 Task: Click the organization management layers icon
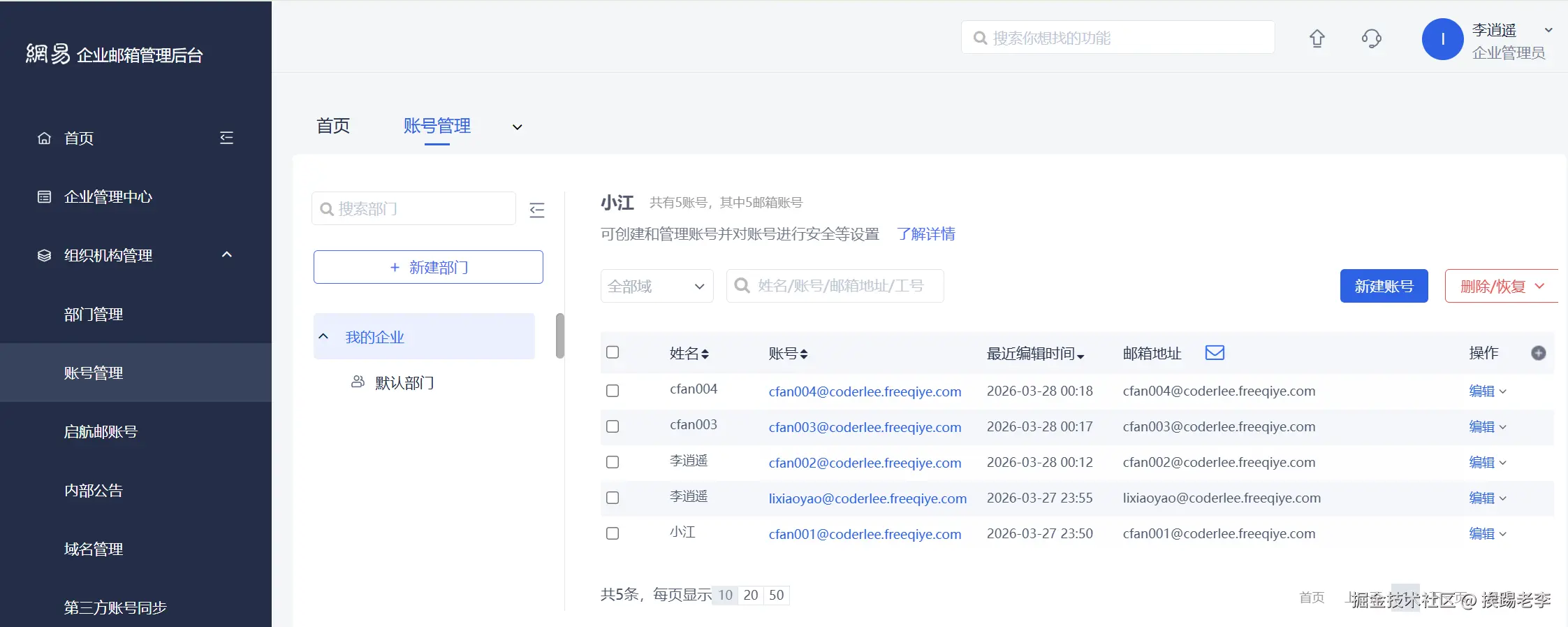[x=44, y=256]
